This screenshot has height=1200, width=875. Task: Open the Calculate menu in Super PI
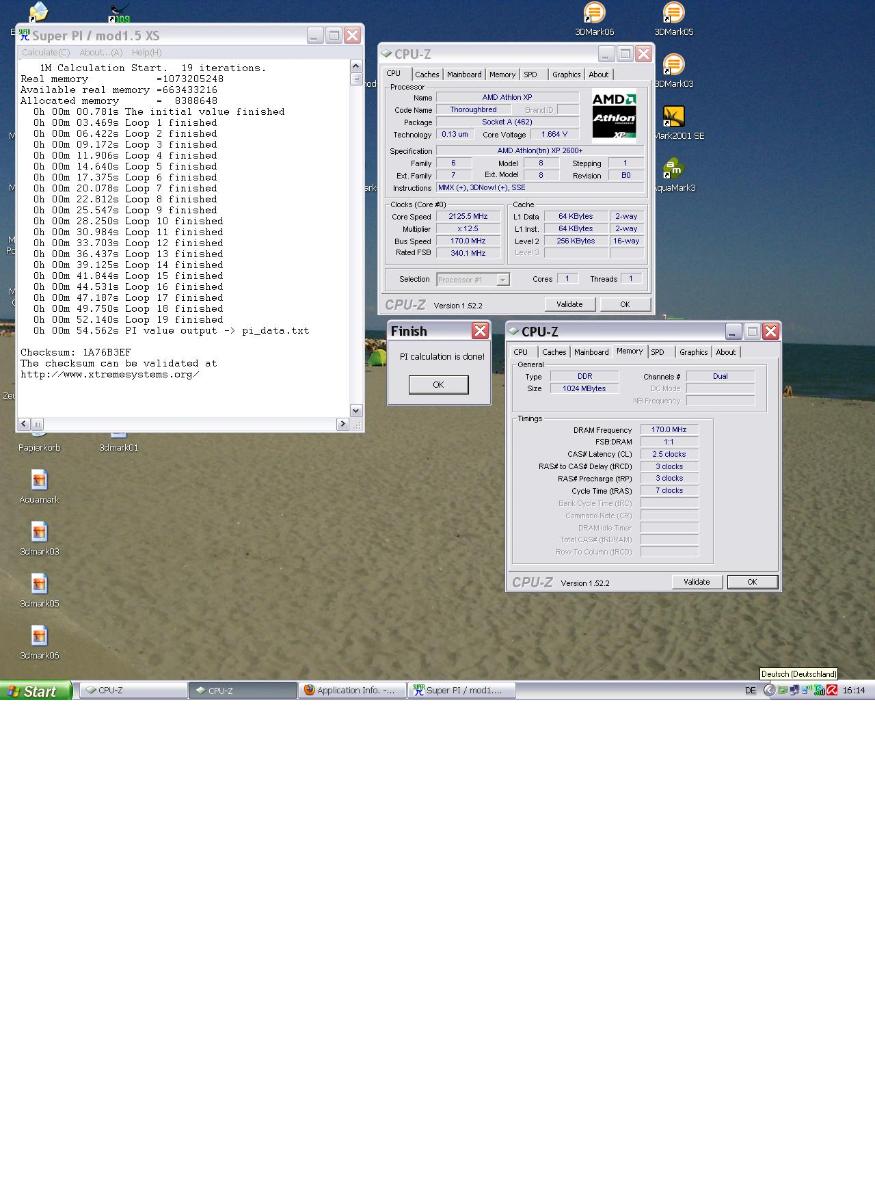tap(46, 52)
